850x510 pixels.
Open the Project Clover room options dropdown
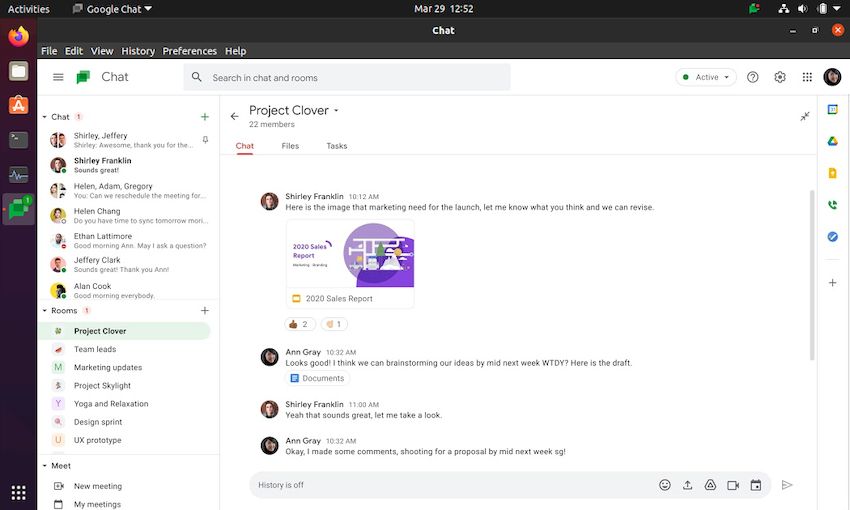pos(336,111)
